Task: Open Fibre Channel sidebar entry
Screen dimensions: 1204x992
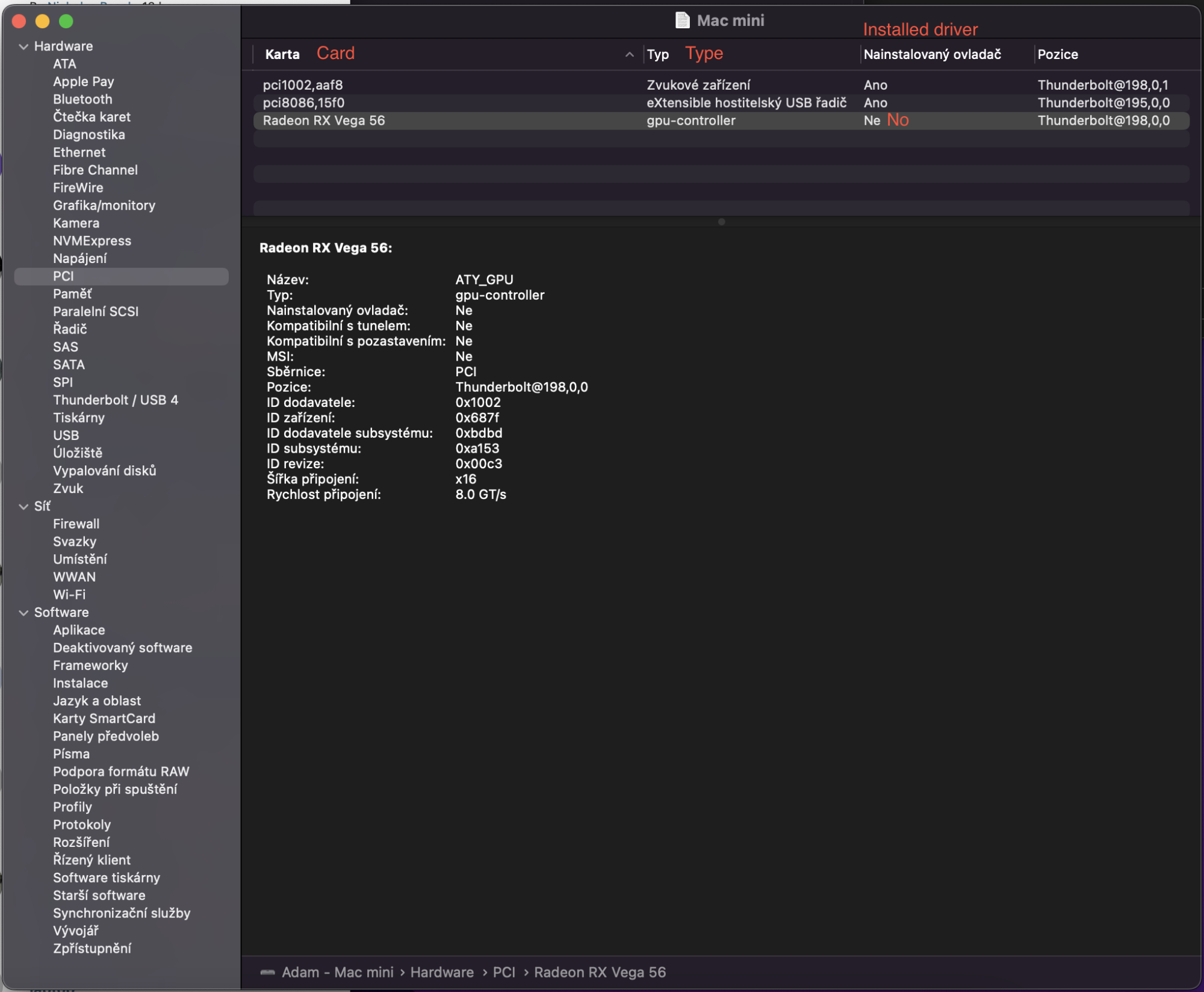Action: (x=95, y=170)
